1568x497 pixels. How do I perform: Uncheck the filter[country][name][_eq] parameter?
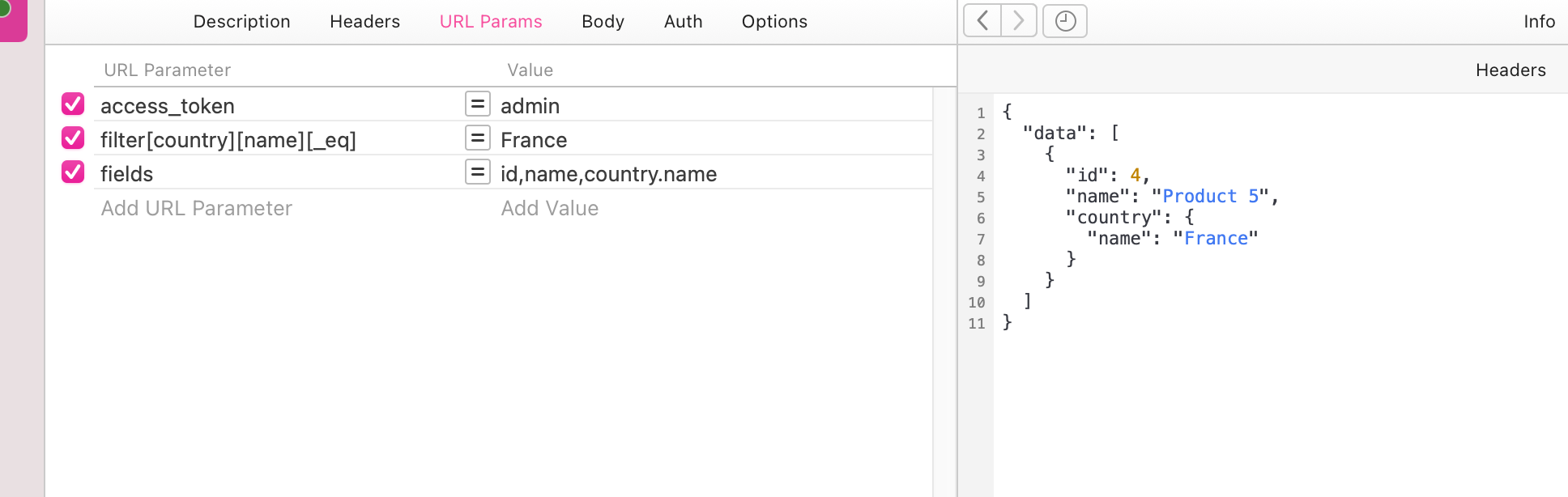click(73, 138)
